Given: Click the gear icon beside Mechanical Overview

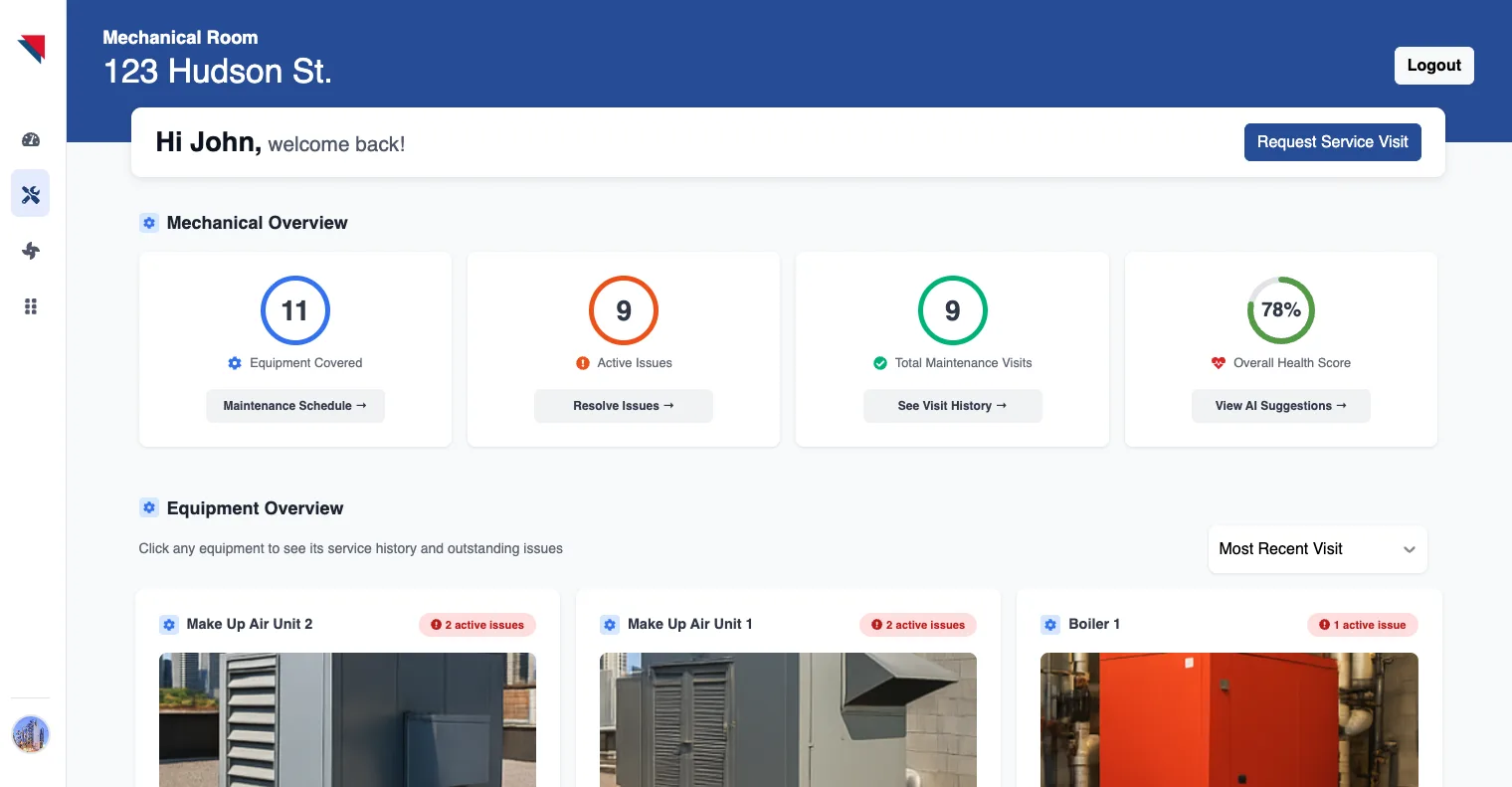Looking at the screenshot, I should (149, 222).
